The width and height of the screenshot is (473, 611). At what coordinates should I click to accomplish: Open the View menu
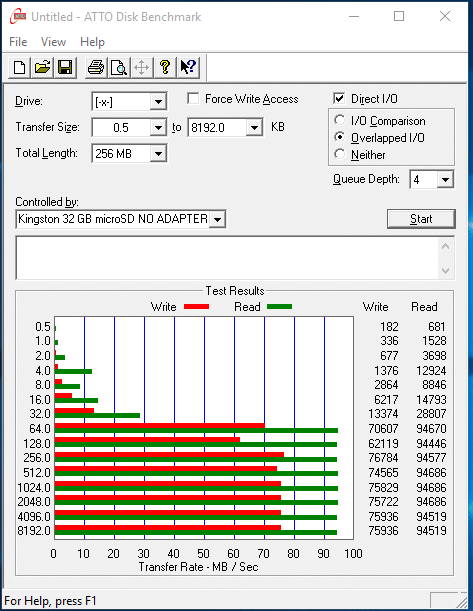[x=53, y=42]
